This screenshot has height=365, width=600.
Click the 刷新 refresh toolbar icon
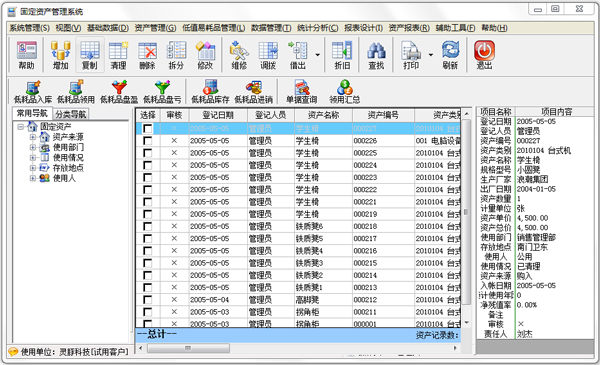tap(450, 55)
